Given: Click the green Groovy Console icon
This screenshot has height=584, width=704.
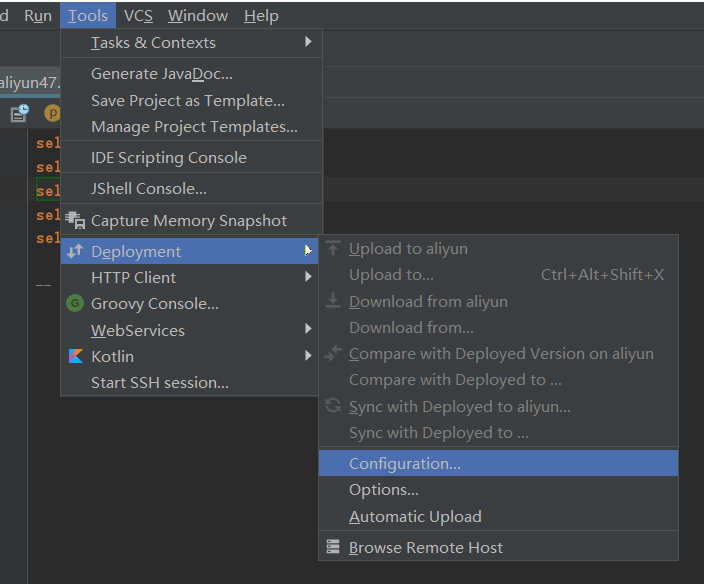Looking at the screenshot, I should pyautogui.click(x=75, y=304).
